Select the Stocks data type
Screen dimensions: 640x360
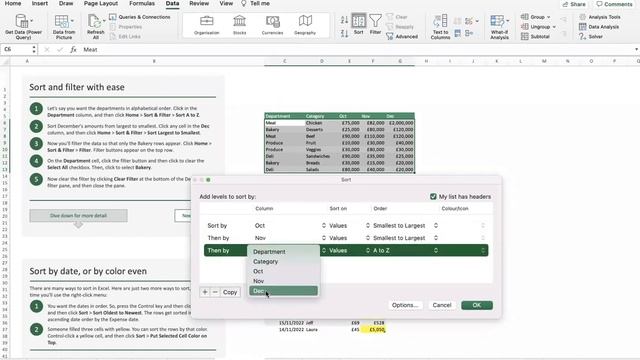pyautogui.click(x=240, y=25)
